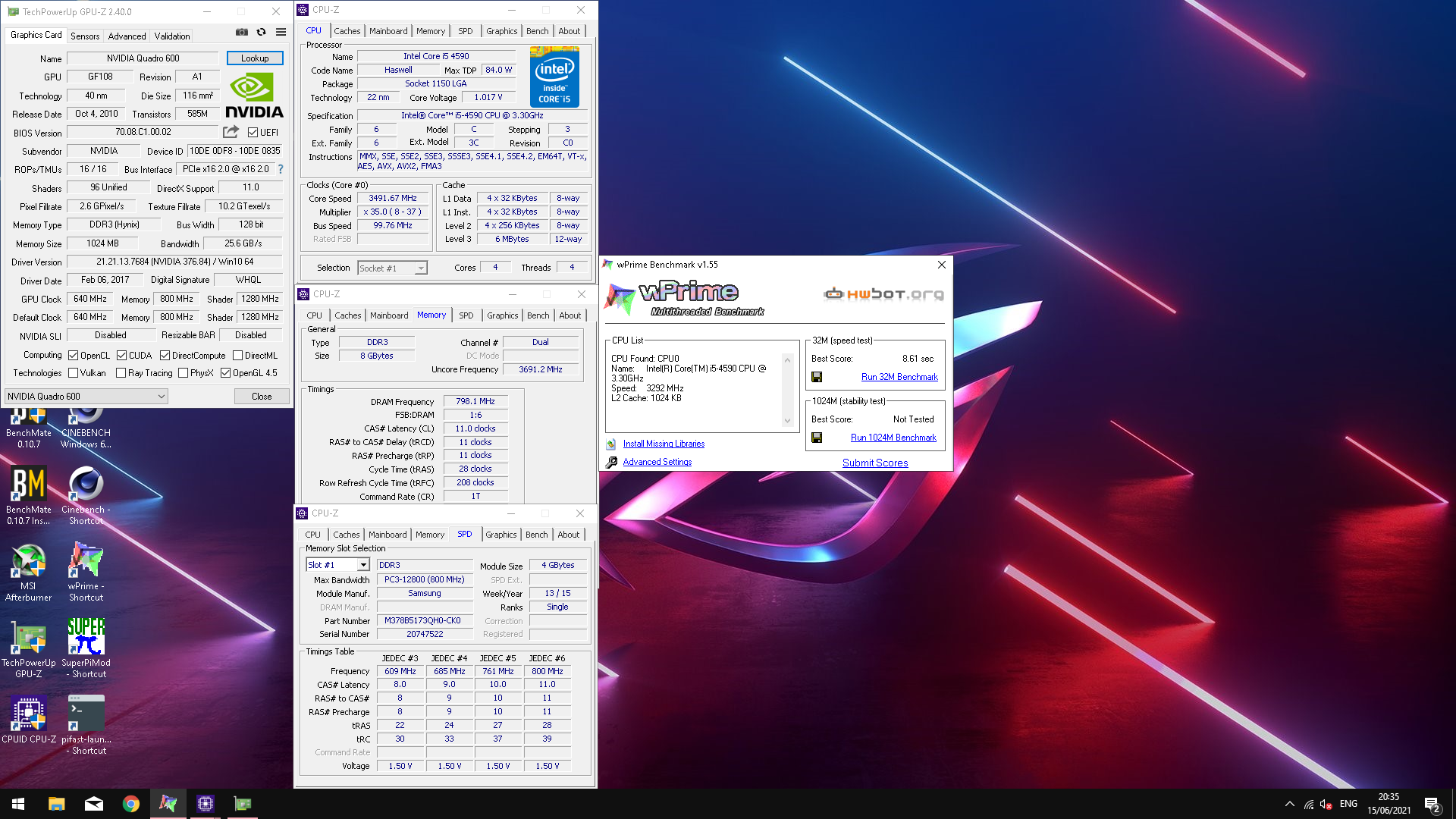Open Windows Start menu
The width and height of the screenshot is (1456, 819).
18,804
